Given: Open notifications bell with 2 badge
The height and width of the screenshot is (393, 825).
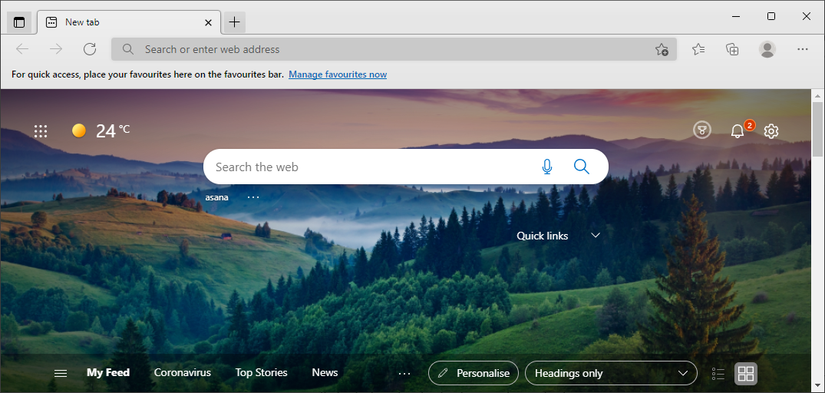Looking at the screenshot, I should (x=739, y=130).
